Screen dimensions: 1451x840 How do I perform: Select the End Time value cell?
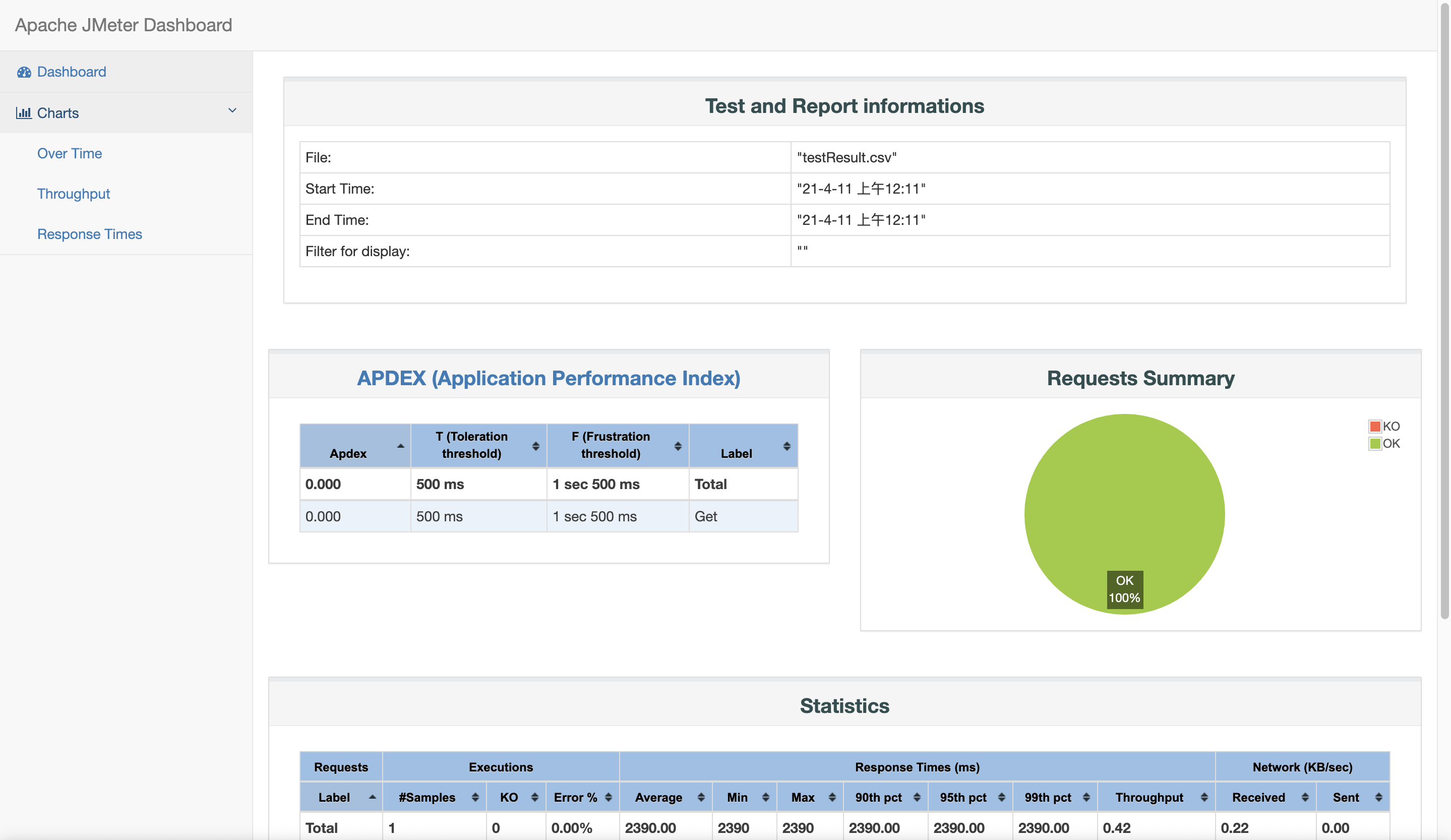1091,220
